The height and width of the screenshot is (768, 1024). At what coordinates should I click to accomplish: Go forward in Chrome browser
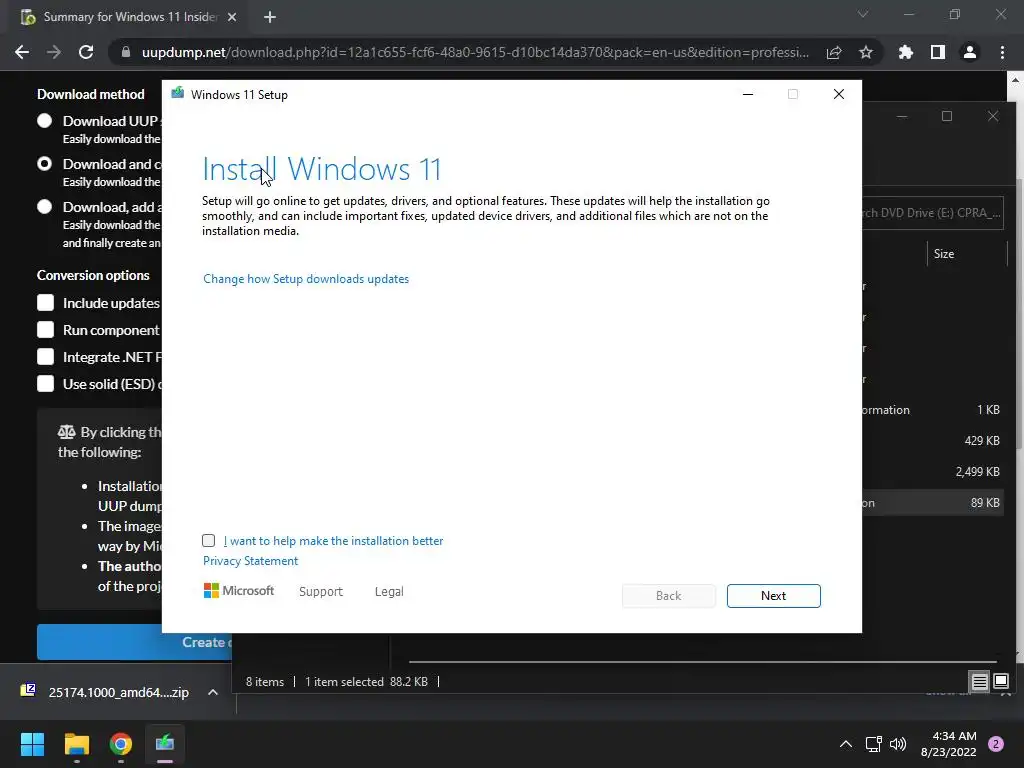54,52
